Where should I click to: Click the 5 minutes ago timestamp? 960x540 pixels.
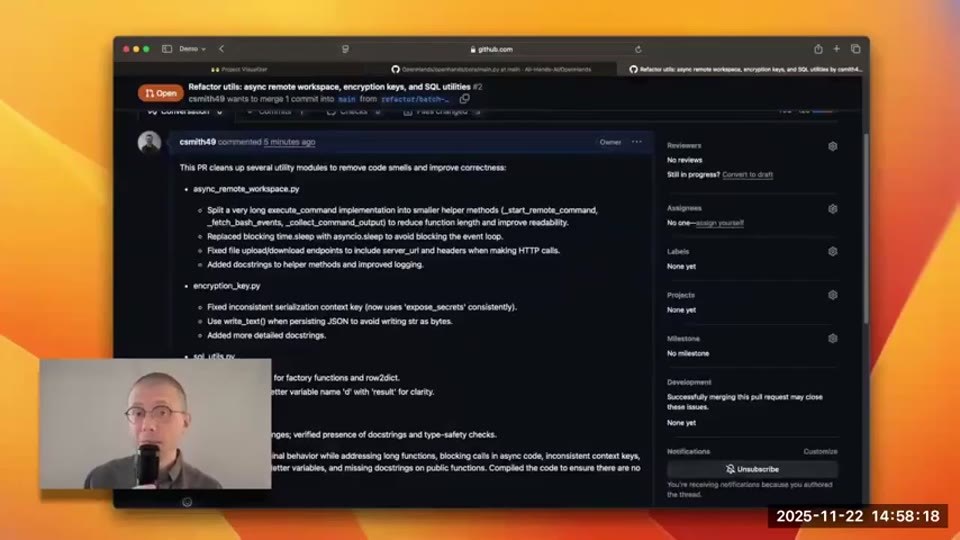click(x=290, y=141)
